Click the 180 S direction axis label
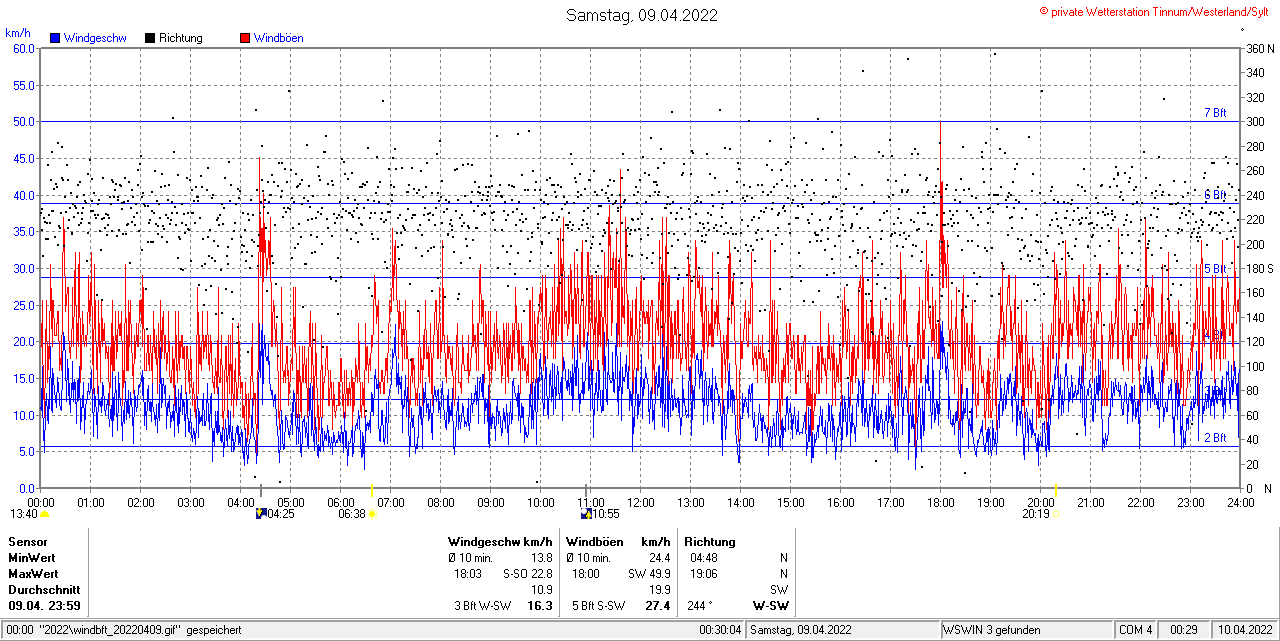 coord(1258,268)
